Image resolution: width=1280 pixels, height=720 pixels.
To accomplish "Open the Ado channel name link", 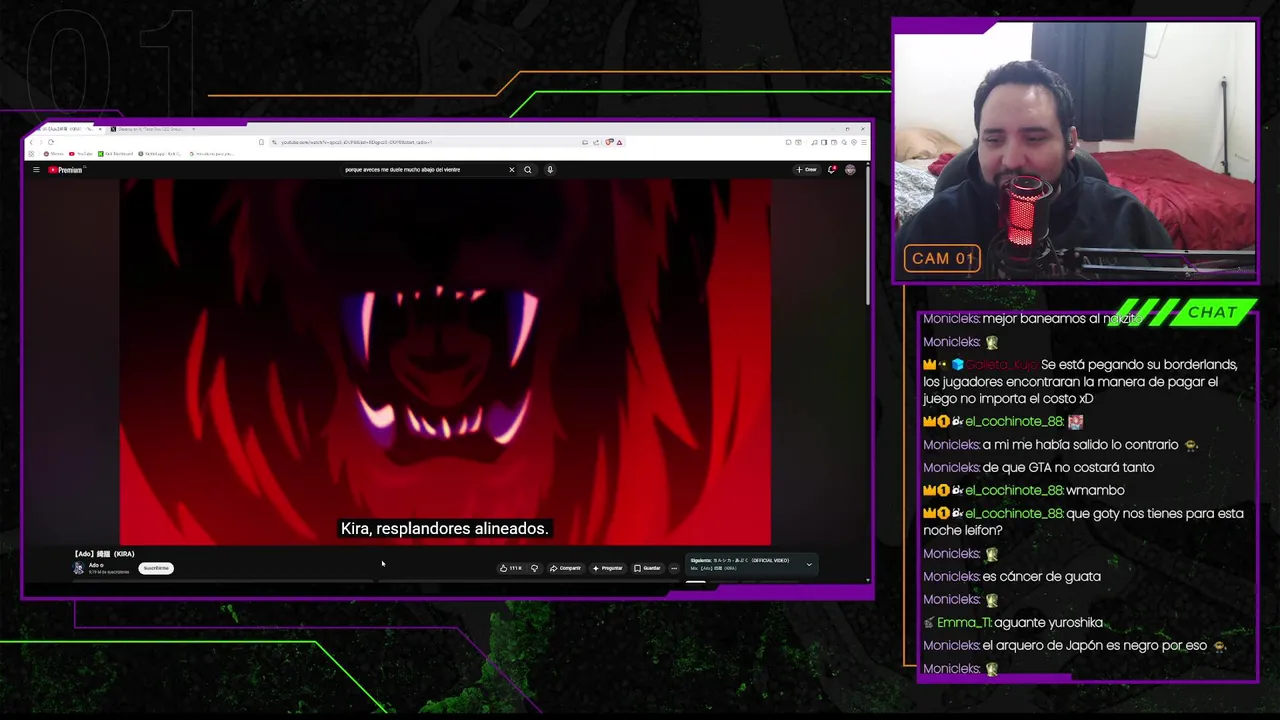I will tap(95, 565).
